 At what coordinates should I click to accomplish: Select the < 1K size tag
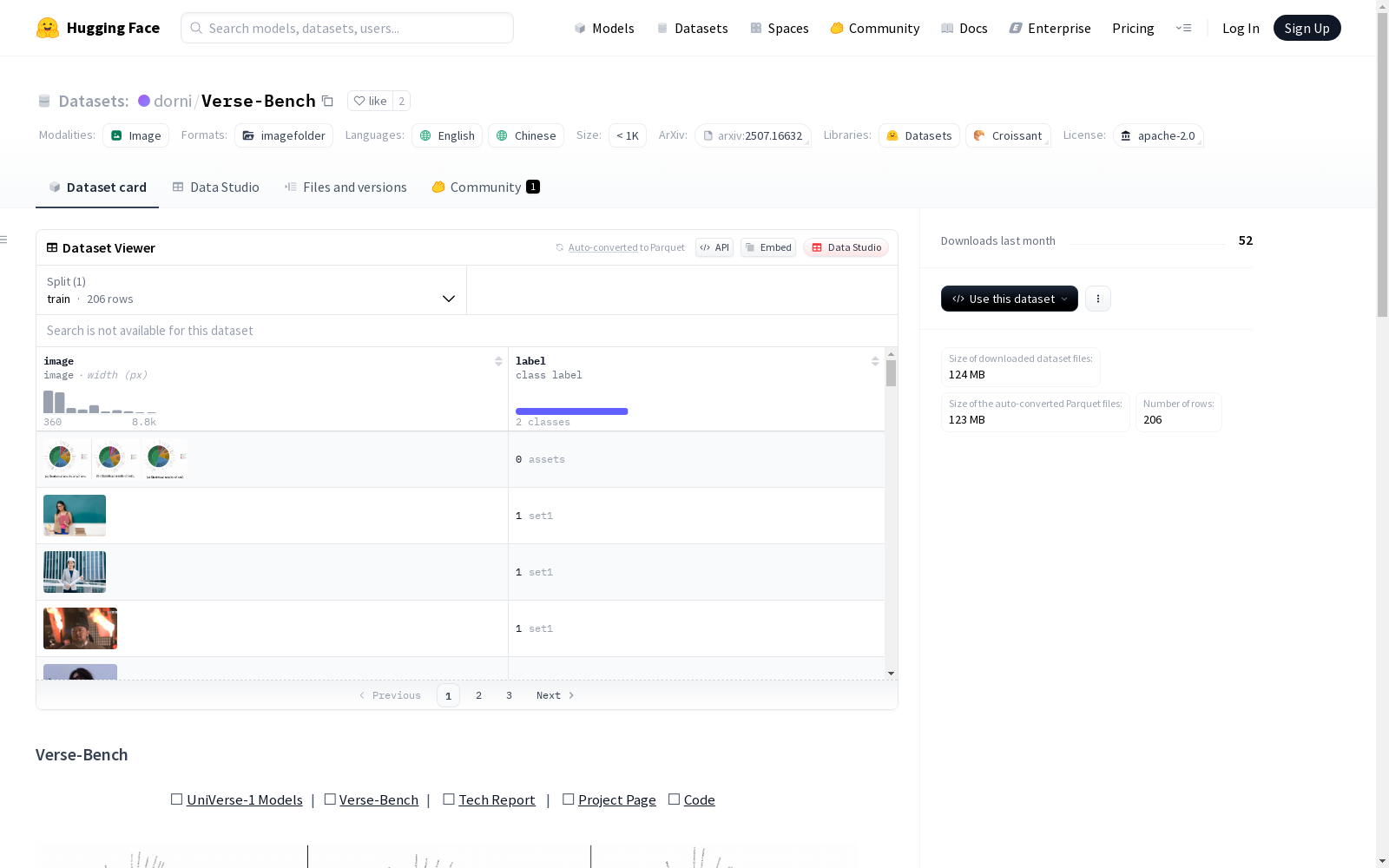[628, 135]
